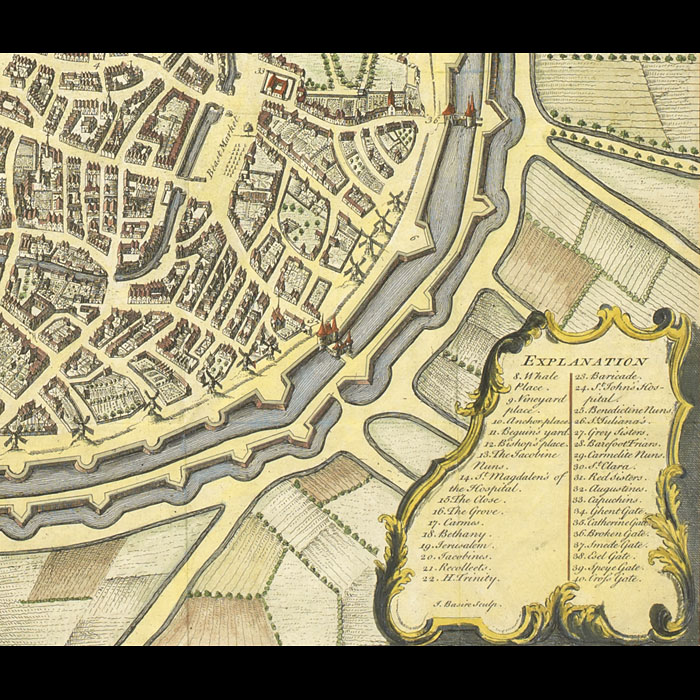Click legend entry "20. Jacobines"
The image size is (700, 700).
pyautogui.click(x=456, y=556)
